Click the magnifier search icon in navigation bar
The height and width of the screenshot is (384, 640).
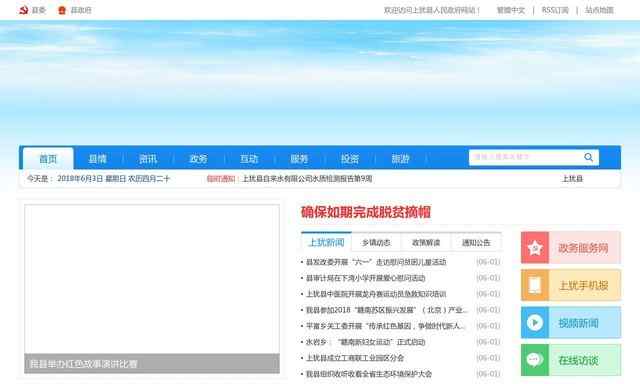[x=588, y=157]
